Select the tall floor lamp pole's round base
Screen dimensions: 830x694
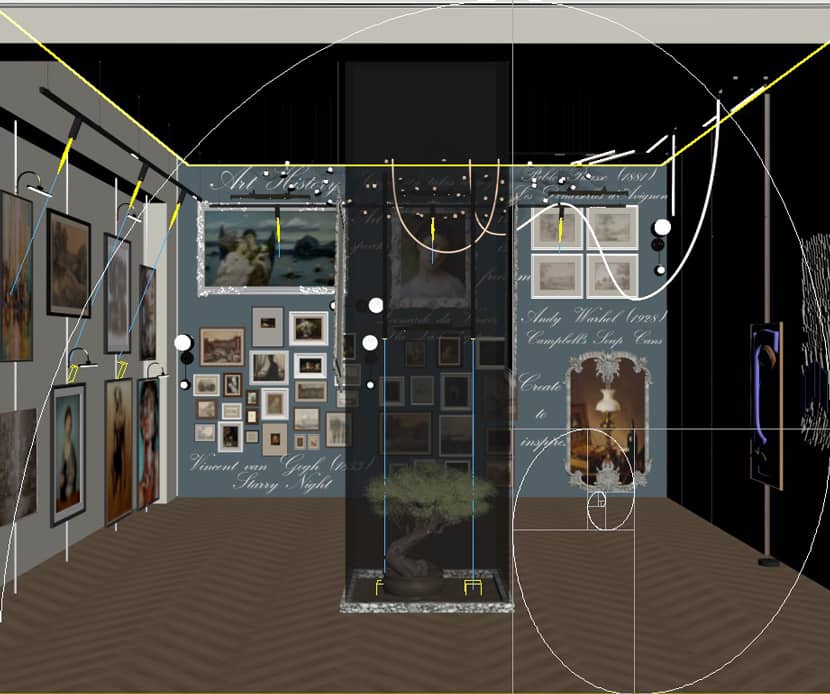pyautogui.click(x=769, y=561)
